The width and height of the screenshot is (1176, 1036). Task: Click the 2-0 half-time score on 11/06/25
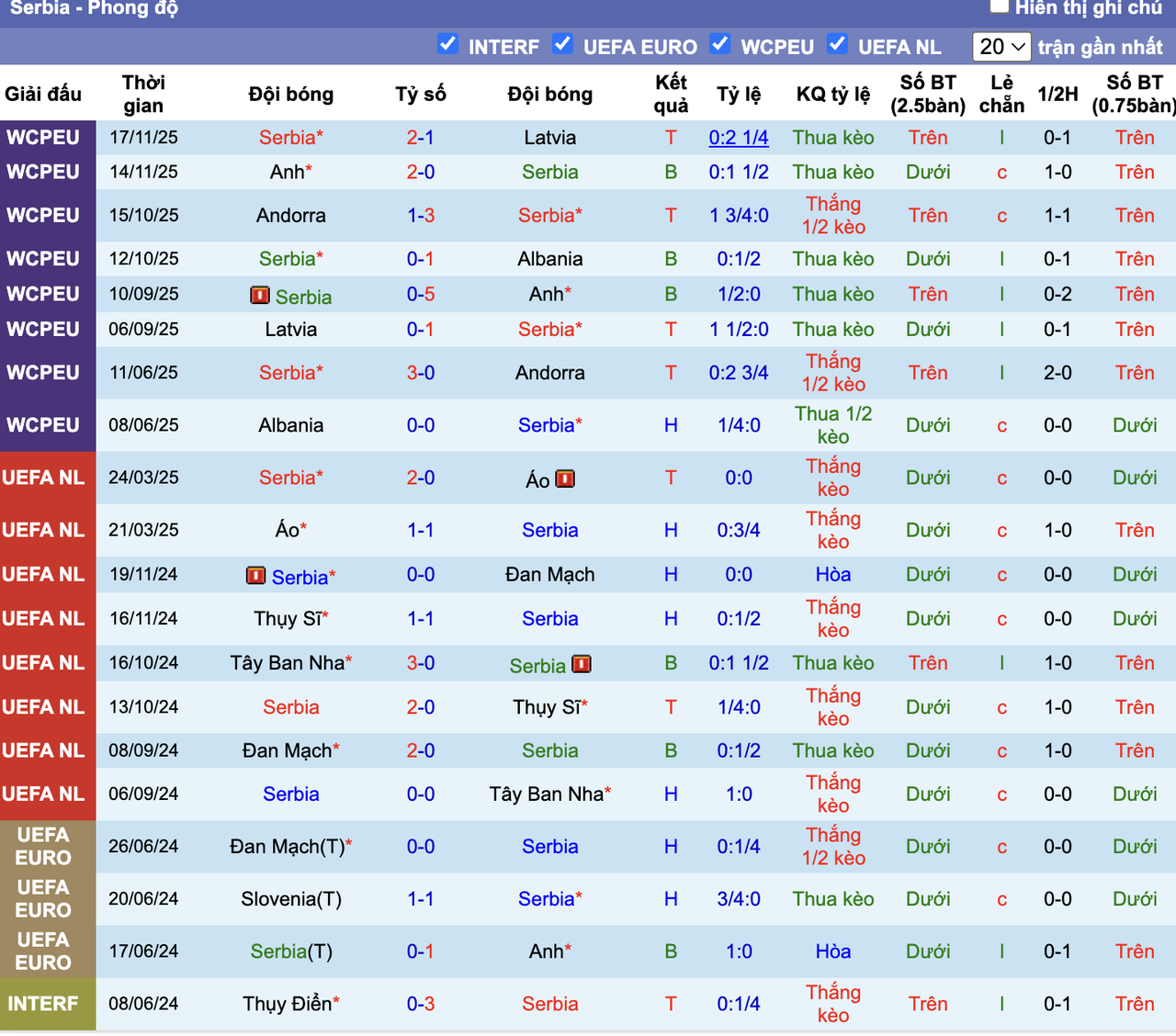[1057, 373]
